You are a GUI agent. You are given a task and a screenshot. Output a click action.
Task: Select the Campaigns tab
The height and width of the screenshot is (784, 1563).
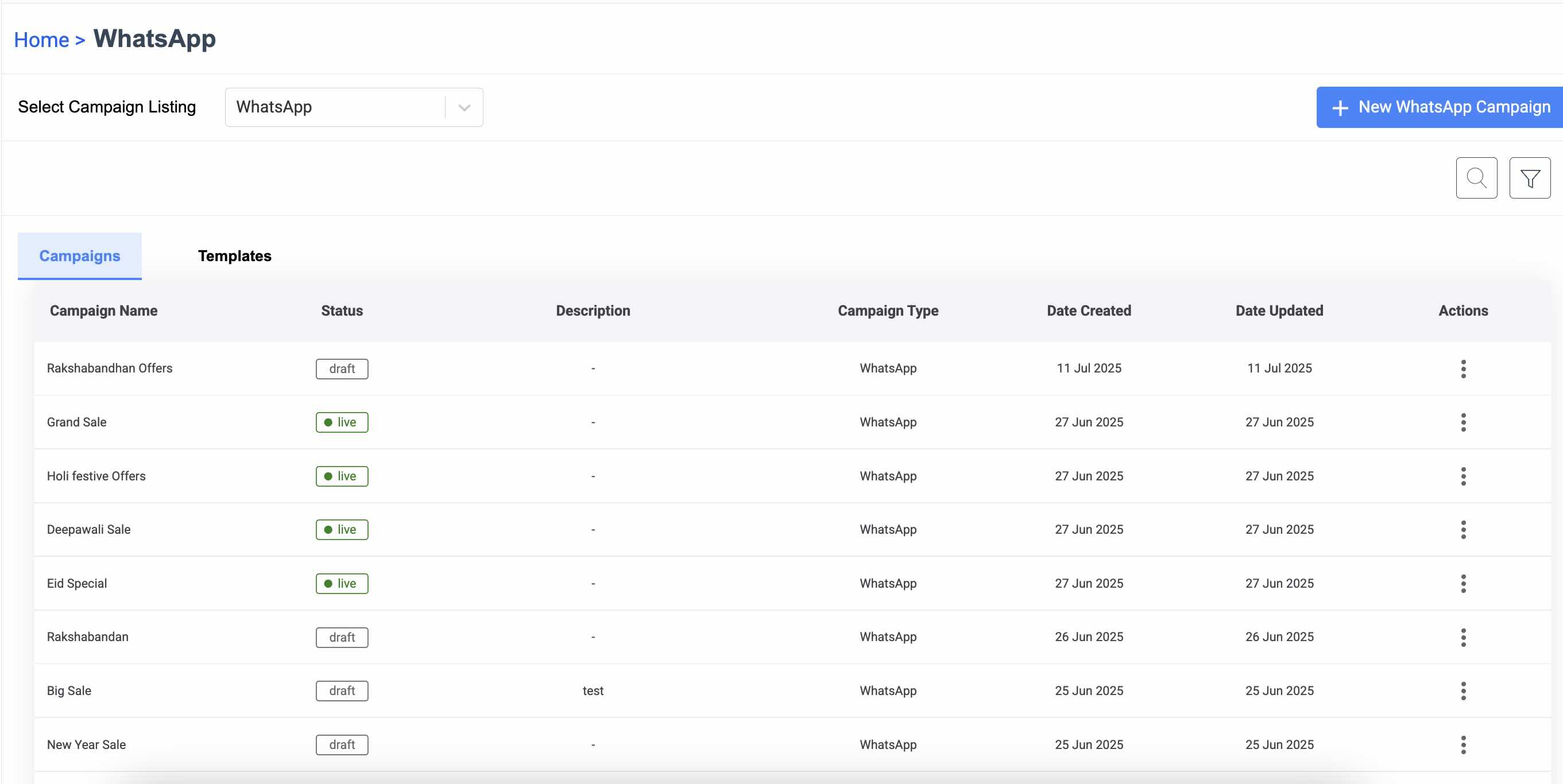click(79, 256)
